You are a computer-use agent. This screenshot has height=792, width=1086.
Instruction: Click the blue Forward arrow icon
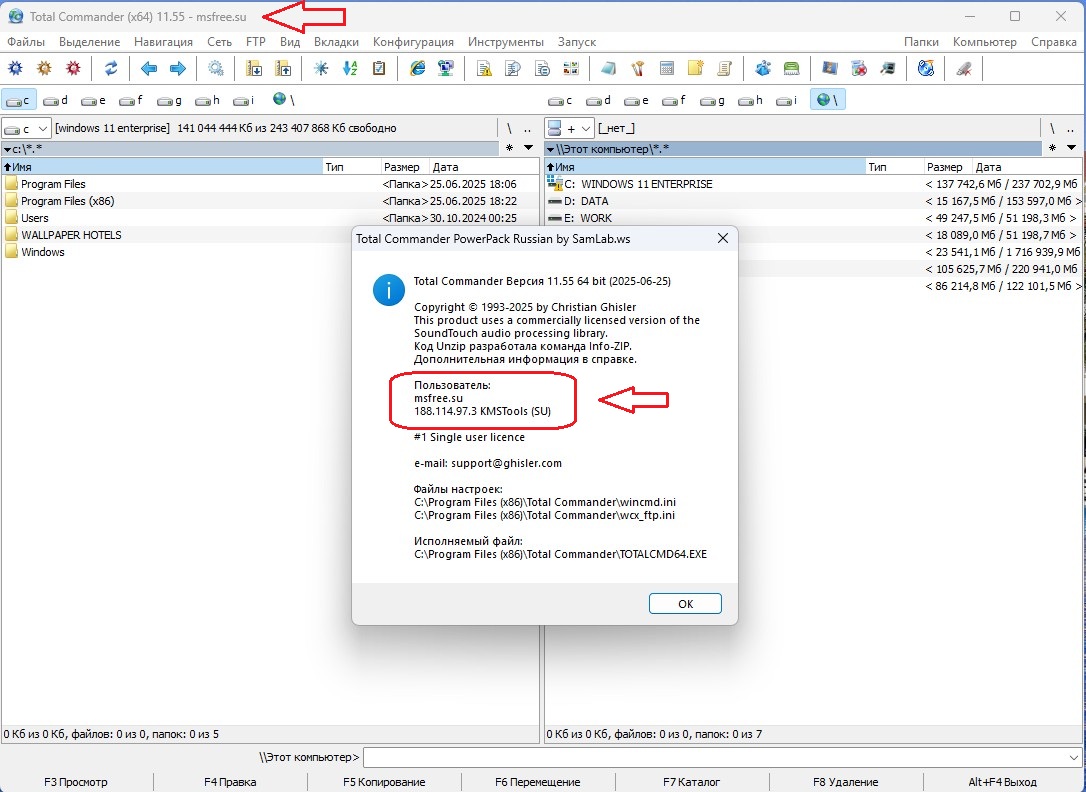[177, 69]
